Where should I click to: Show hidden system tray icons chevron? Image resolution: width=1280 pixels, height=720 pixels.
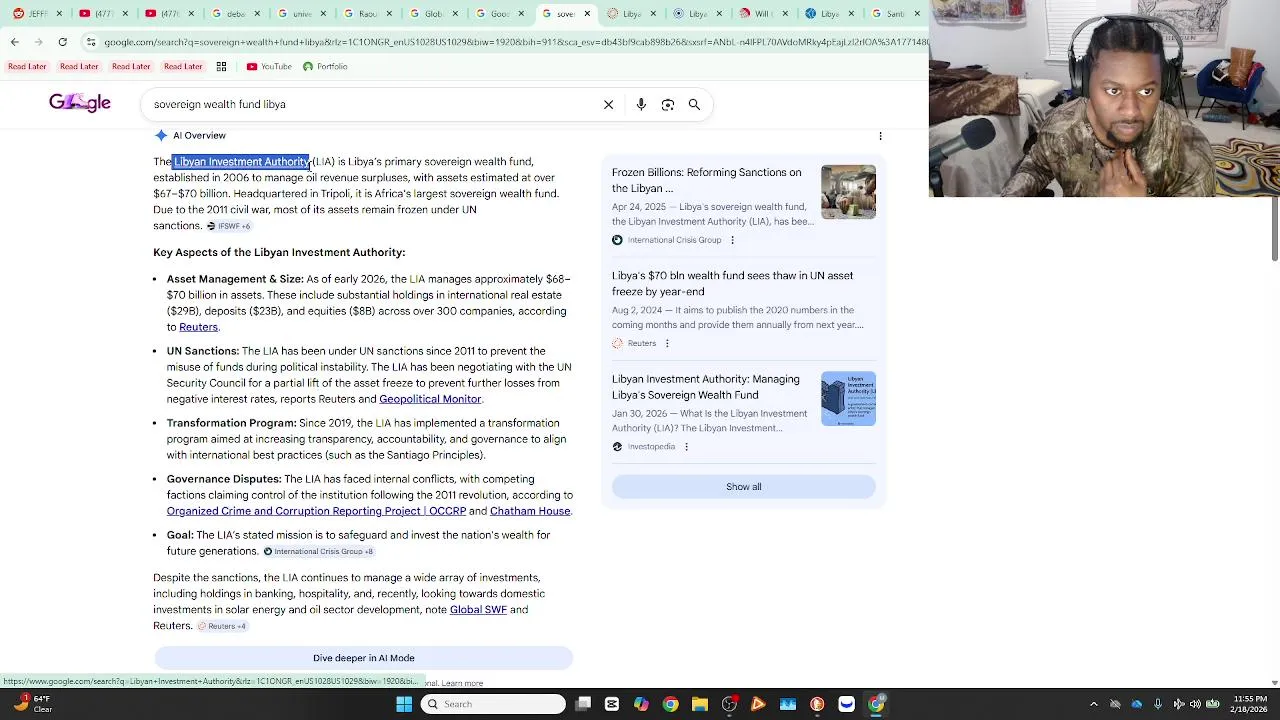1095,704
